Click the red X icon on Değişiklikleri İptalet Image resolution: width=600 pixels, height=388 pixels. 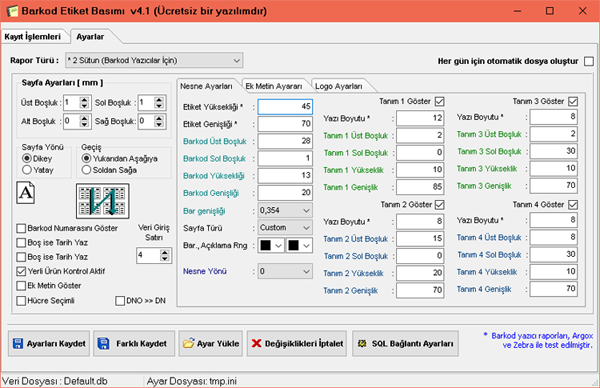[x=256, y=344]
